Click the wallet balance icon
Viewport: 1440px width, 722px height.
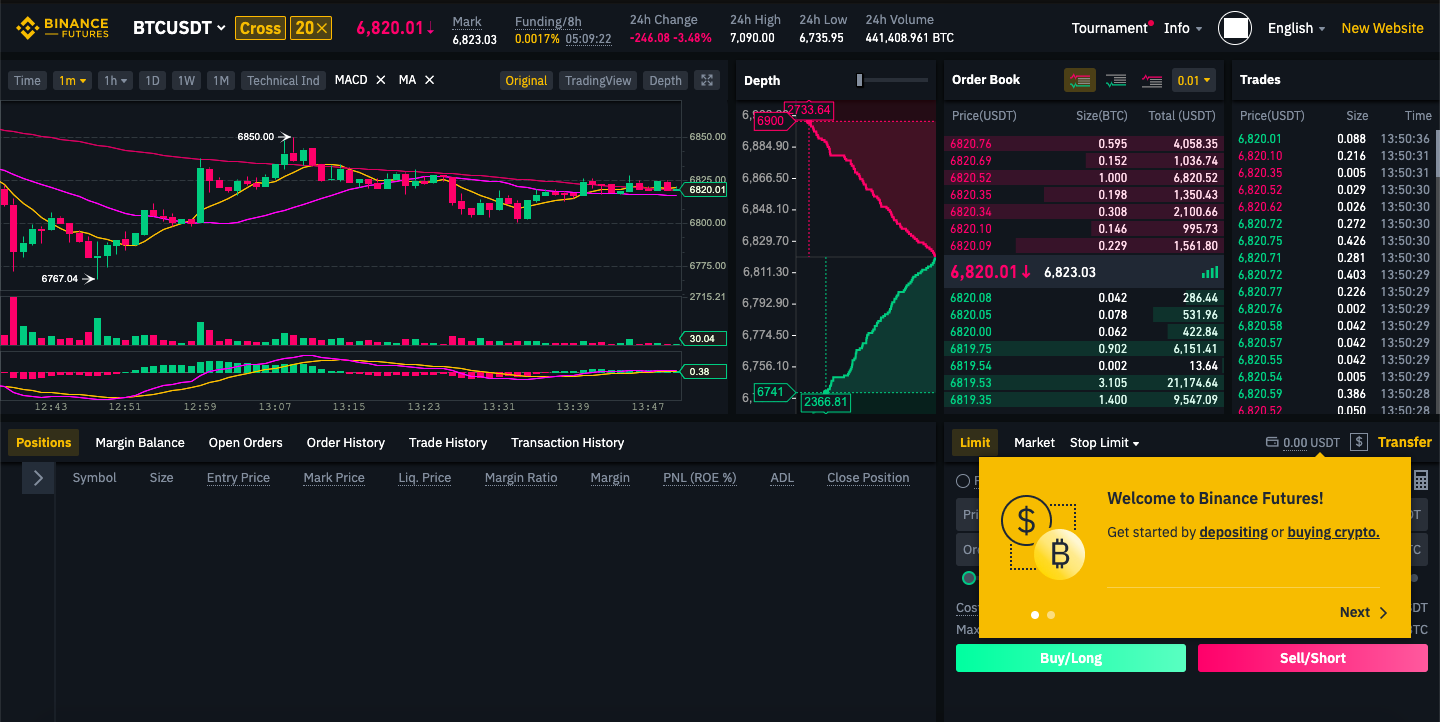[1272, 442]
